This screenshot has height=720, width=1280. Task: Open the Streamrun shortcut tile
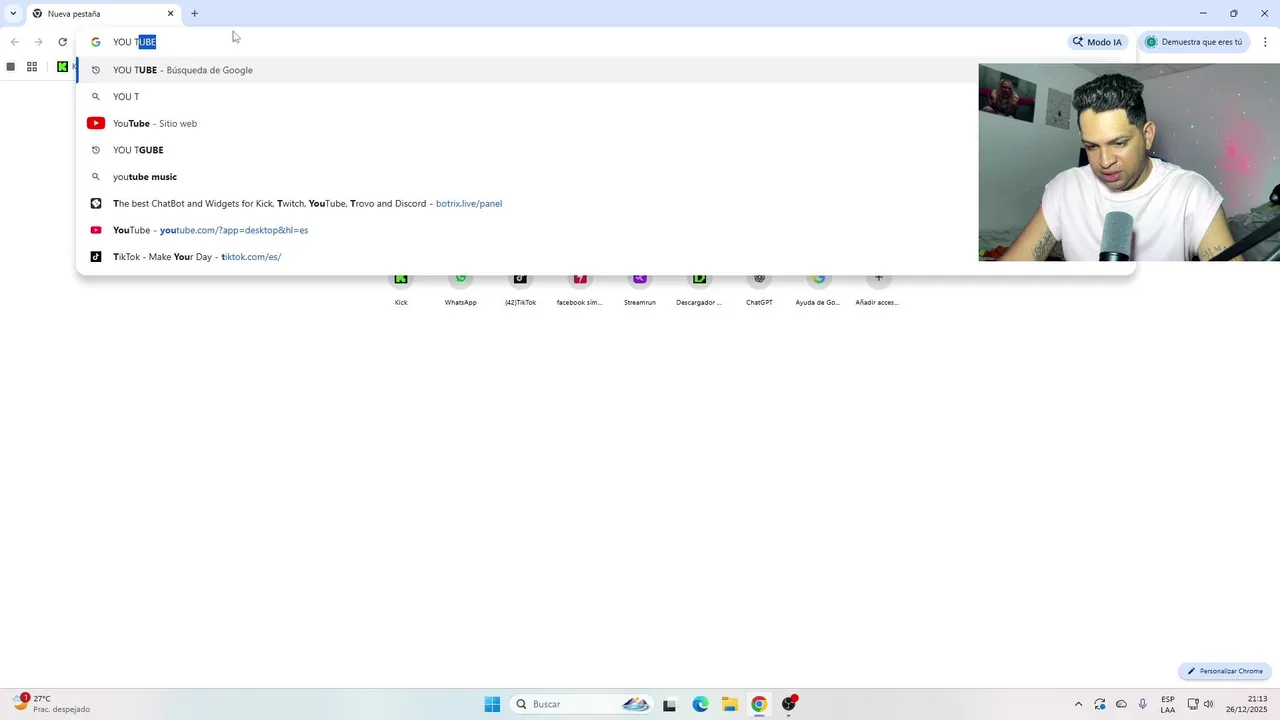(x=640, y=288)
